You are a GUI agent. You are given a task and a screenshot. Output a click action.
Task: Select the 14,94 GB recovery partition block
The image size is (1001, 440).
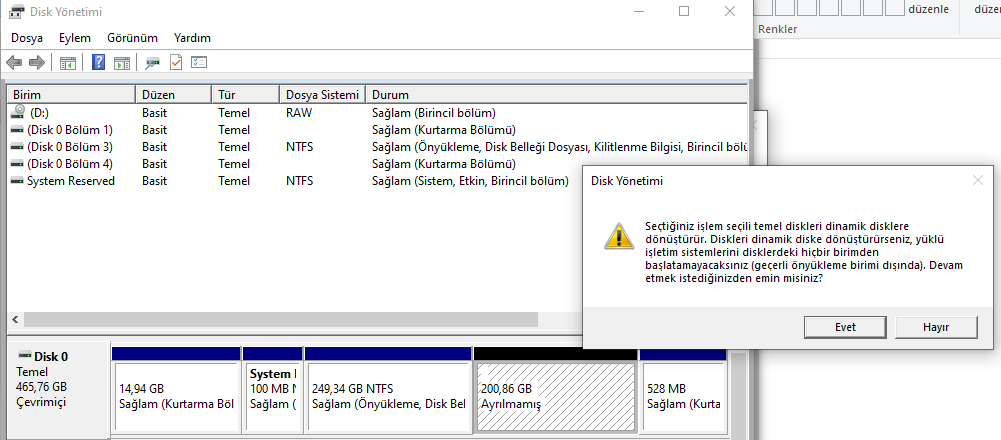click(x=176, y=390)
